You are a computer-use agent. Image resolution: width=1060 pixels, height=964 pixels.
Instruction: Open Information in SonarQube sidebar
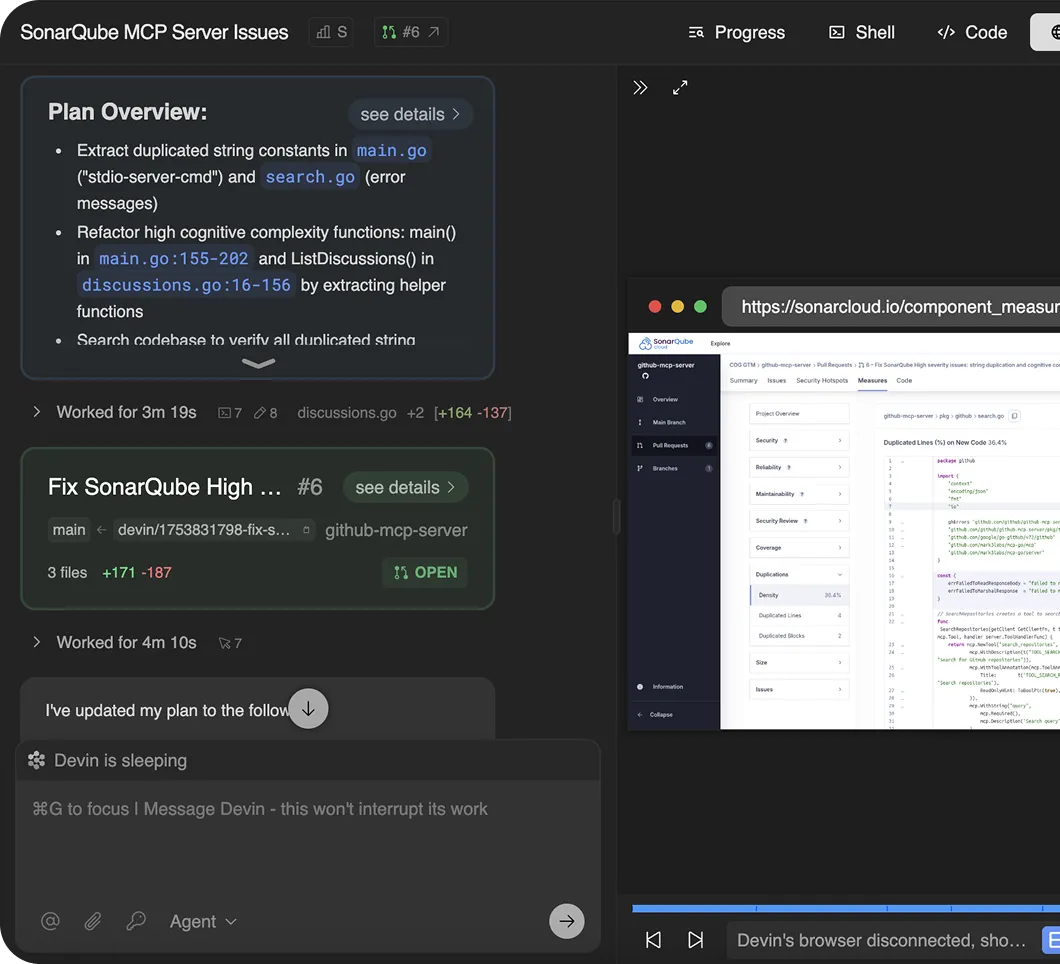pos(667,687)
